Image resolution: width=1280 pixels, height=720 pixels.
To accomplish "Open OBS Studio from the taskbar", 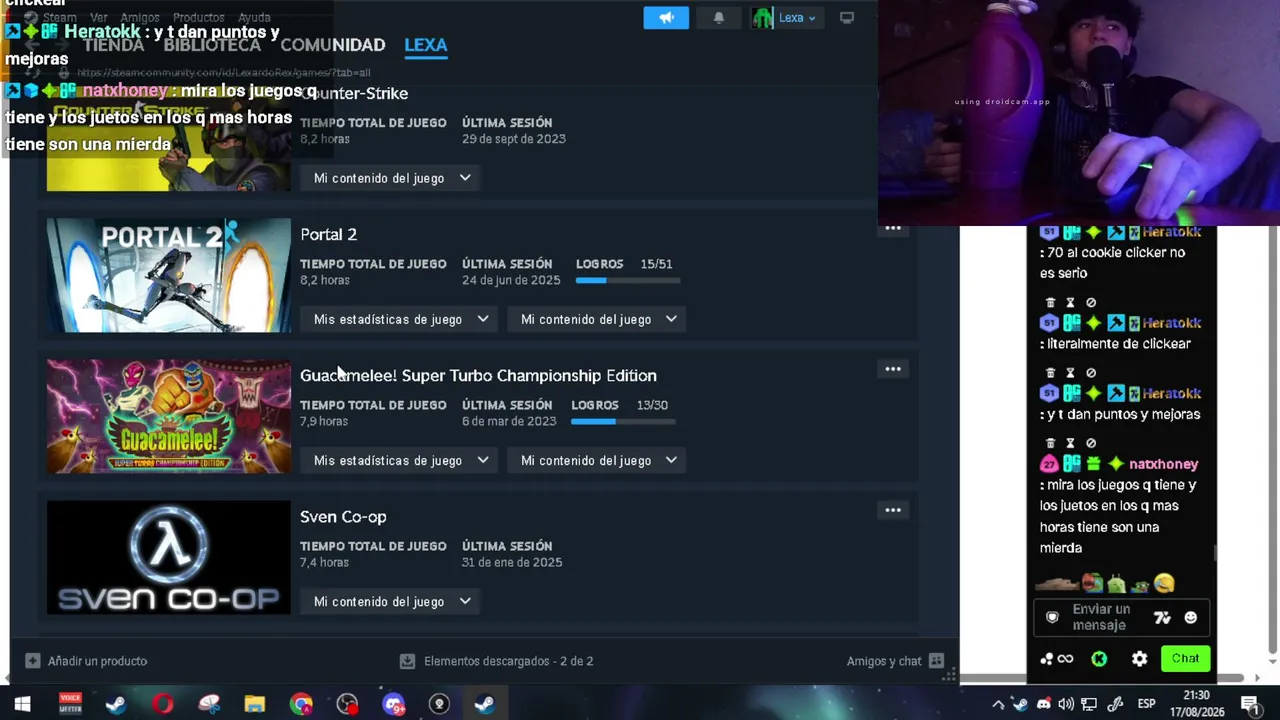I will (x=347, y=704).
